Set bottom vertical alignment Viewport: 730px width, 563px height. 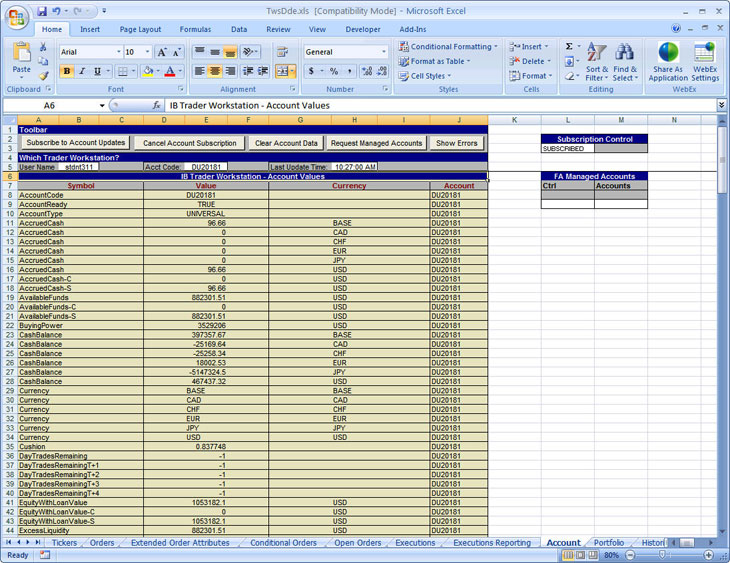pos(230,52)
